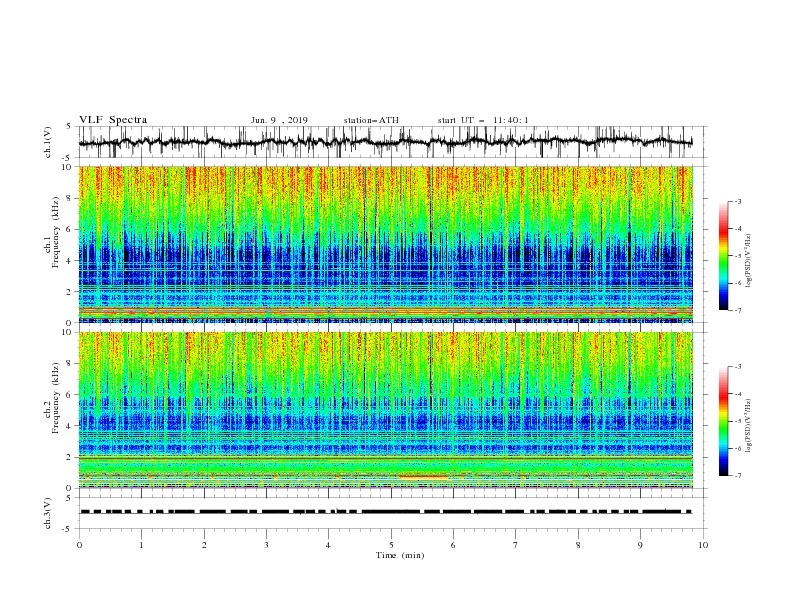Click the time axis tick label "5"
The image size is (792, 612).
(391, 545)
